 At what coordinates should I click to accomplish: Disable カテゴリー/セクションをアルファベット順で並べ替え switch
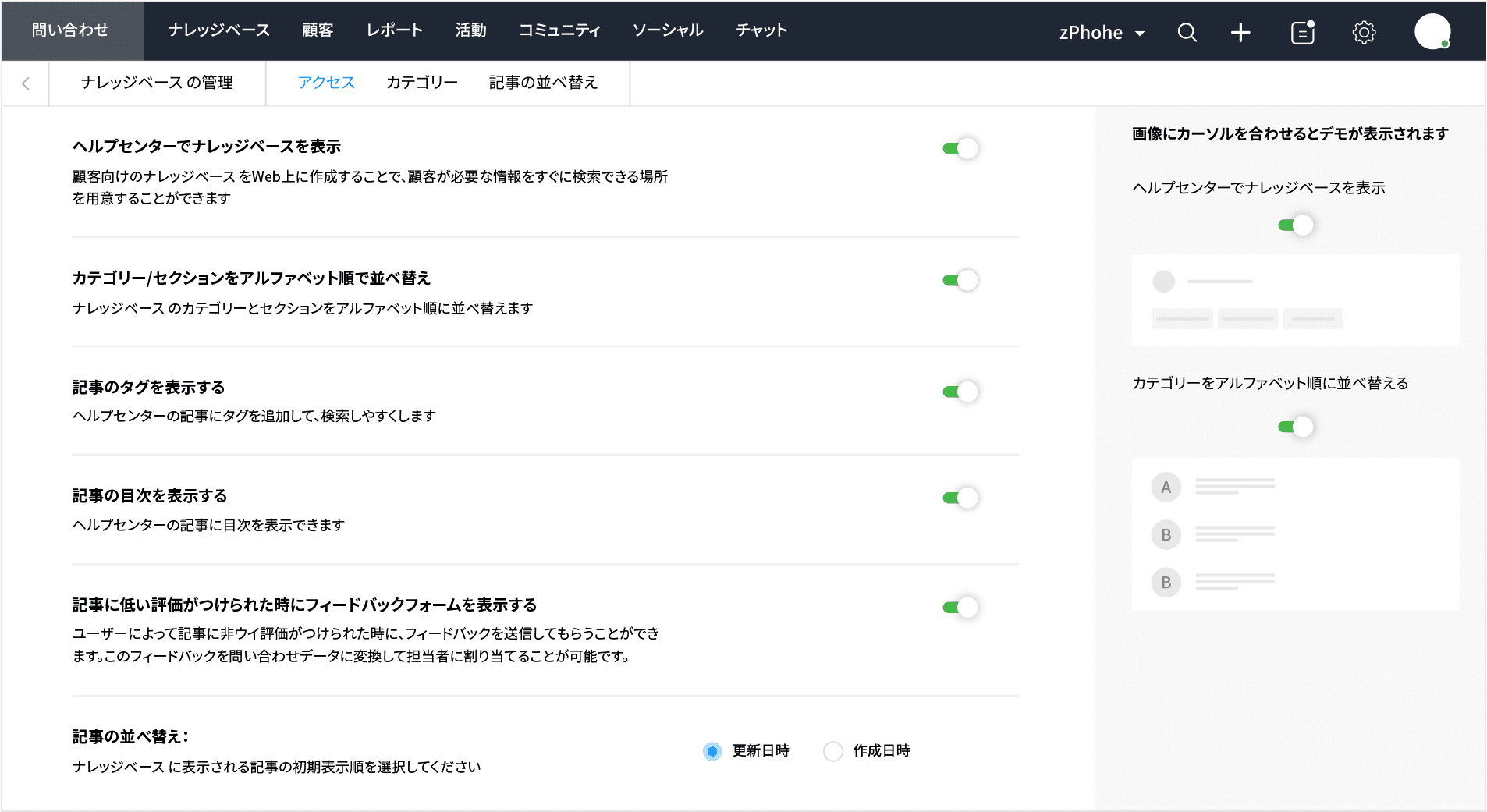pyautogui.click(x=960, y=280)
